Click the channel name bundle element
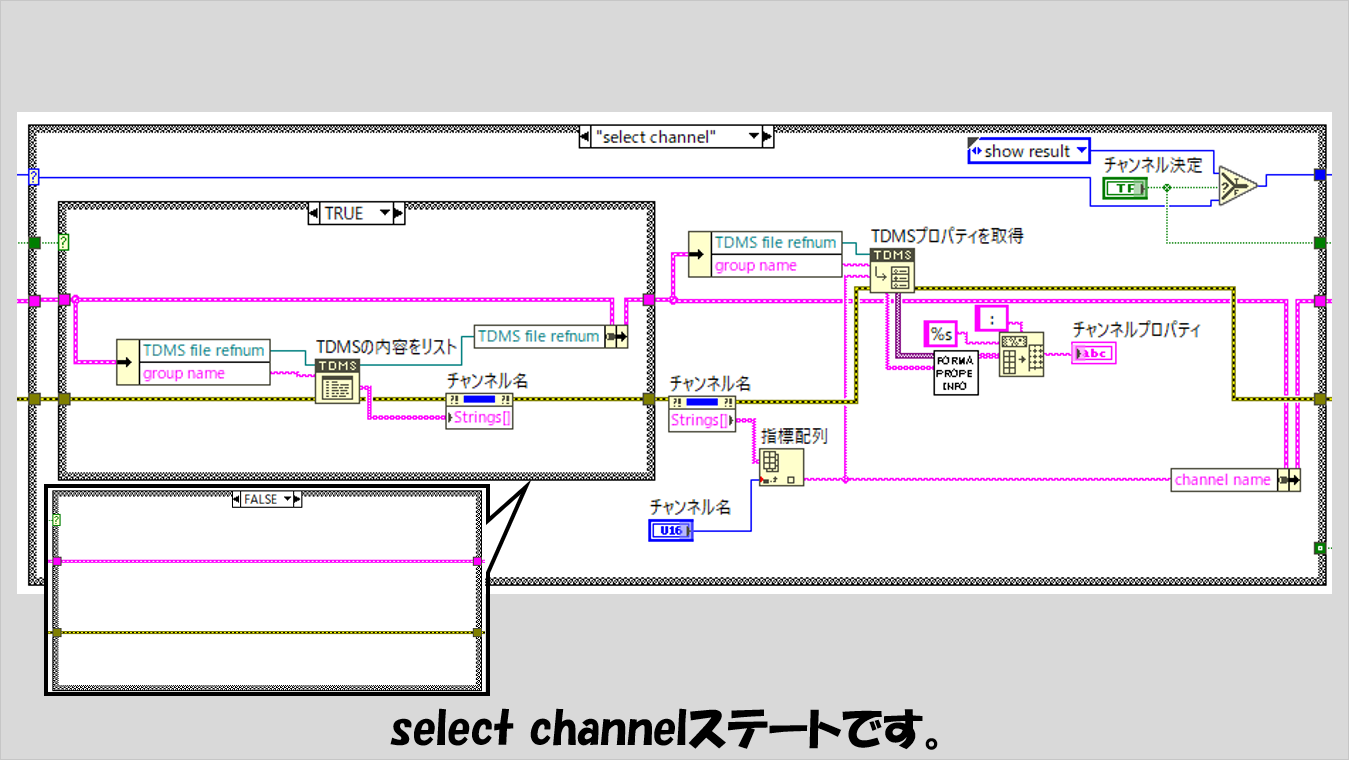The width and height of the screenshot is (1349, 760). (x=1222, y=480)
